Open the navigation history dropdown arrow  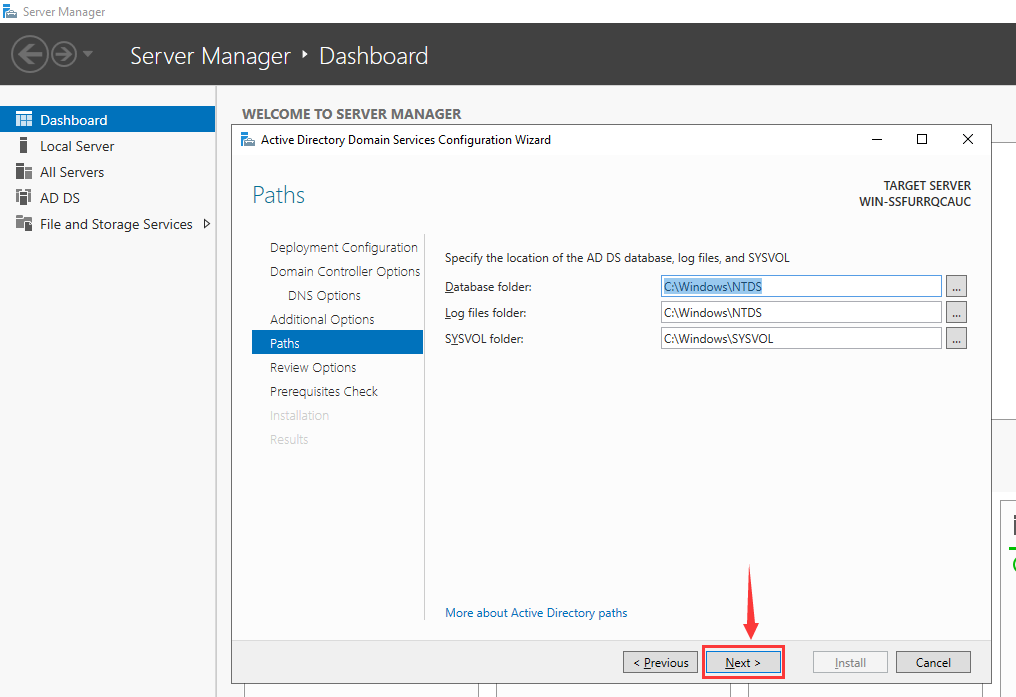88,54
